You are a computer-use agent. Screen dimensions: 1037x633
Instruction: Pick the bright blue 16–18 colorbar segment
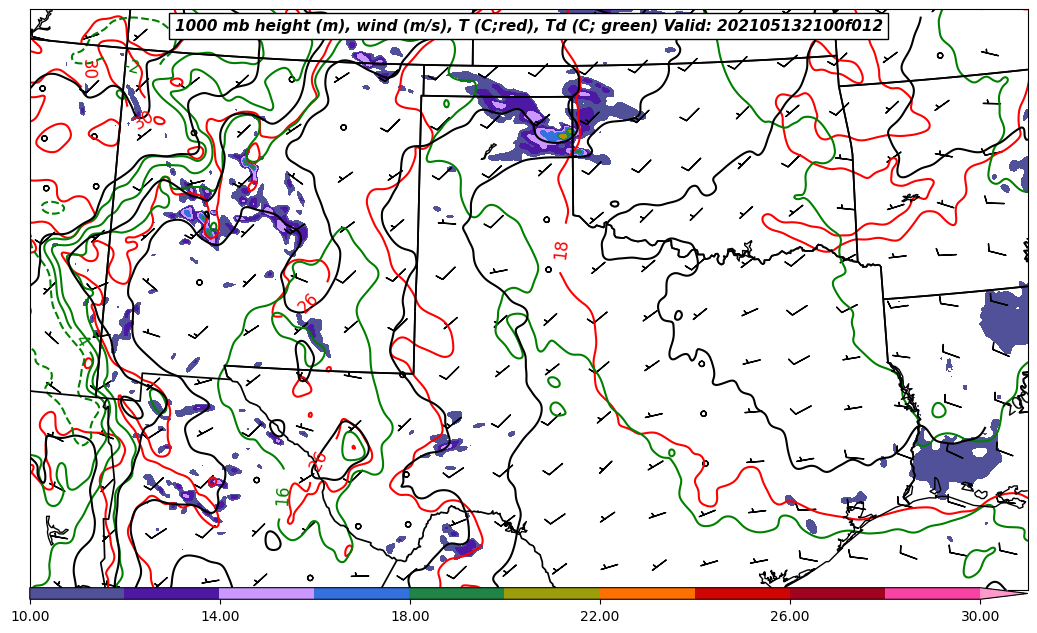pyautogui.click(x=361, y=593)
